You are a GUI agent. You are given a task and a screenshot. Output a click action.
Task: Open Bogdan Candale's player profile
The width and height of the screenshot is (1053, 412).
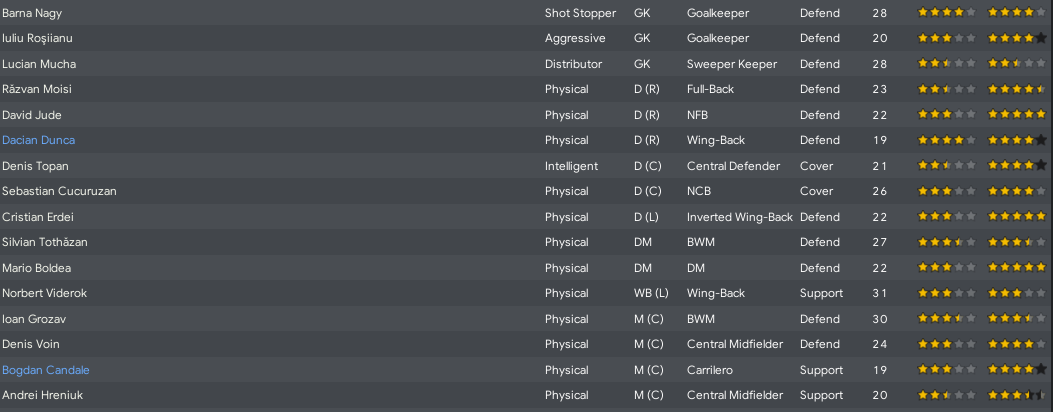point(46,370)
